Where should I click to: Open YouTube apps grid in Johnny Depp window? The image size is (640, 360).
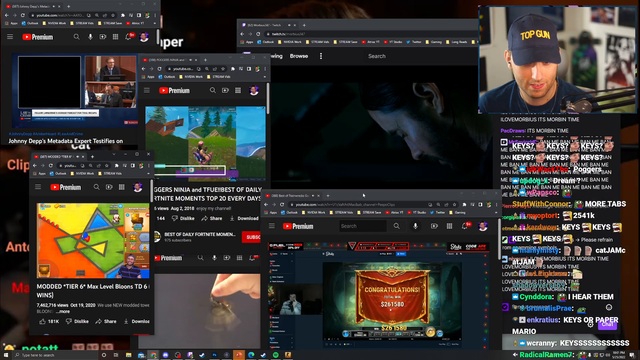point(116,37)
